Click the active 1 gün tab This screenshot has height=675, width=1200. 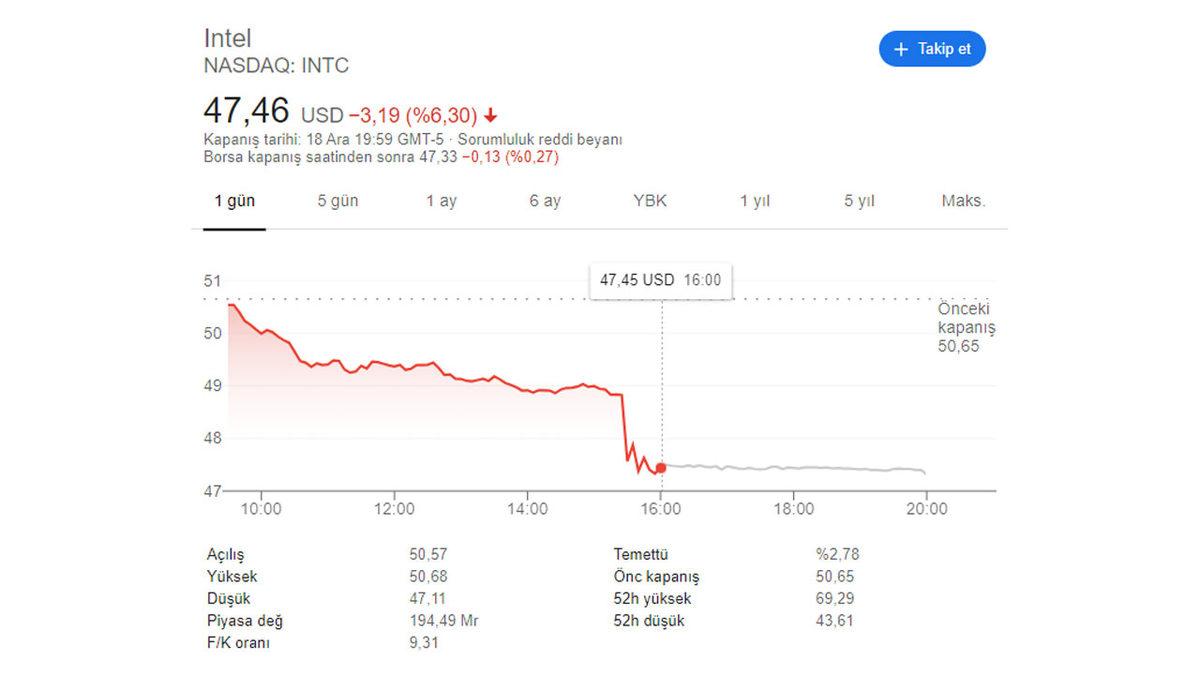click(x=236, y=200)
